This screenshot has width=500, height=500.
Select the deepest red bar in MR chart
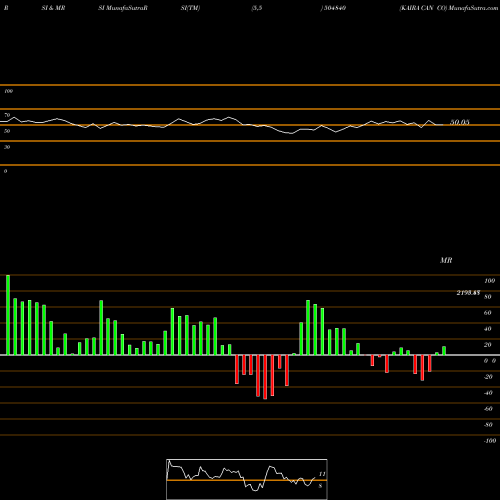point(265,377)
